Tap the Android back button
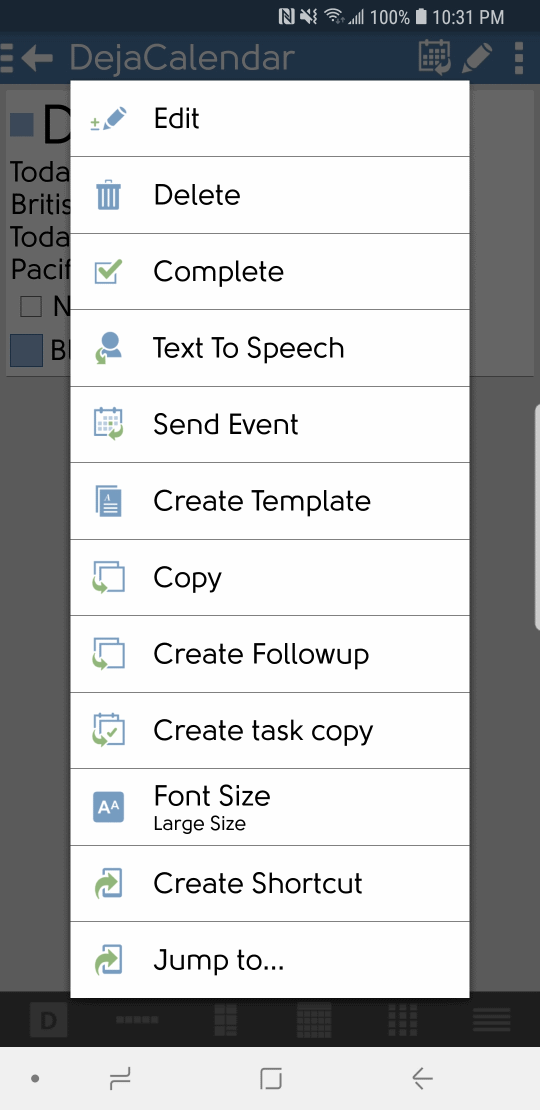 pos(422,1079)
